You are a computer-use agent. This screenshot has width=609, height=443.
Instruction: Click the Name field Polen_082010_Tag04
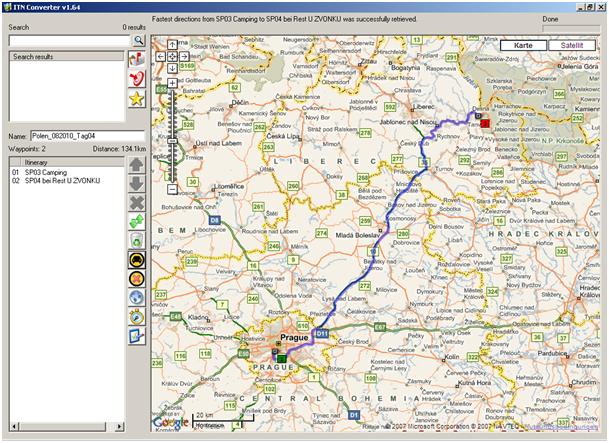click(x=87, y=136)
